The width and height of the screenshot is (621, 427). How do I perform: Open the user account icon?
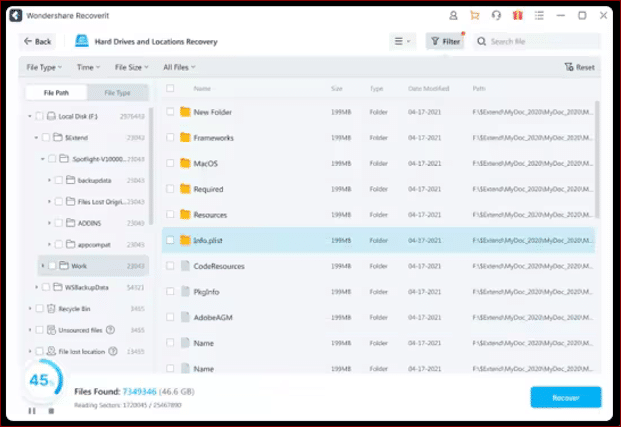point(453,15)
